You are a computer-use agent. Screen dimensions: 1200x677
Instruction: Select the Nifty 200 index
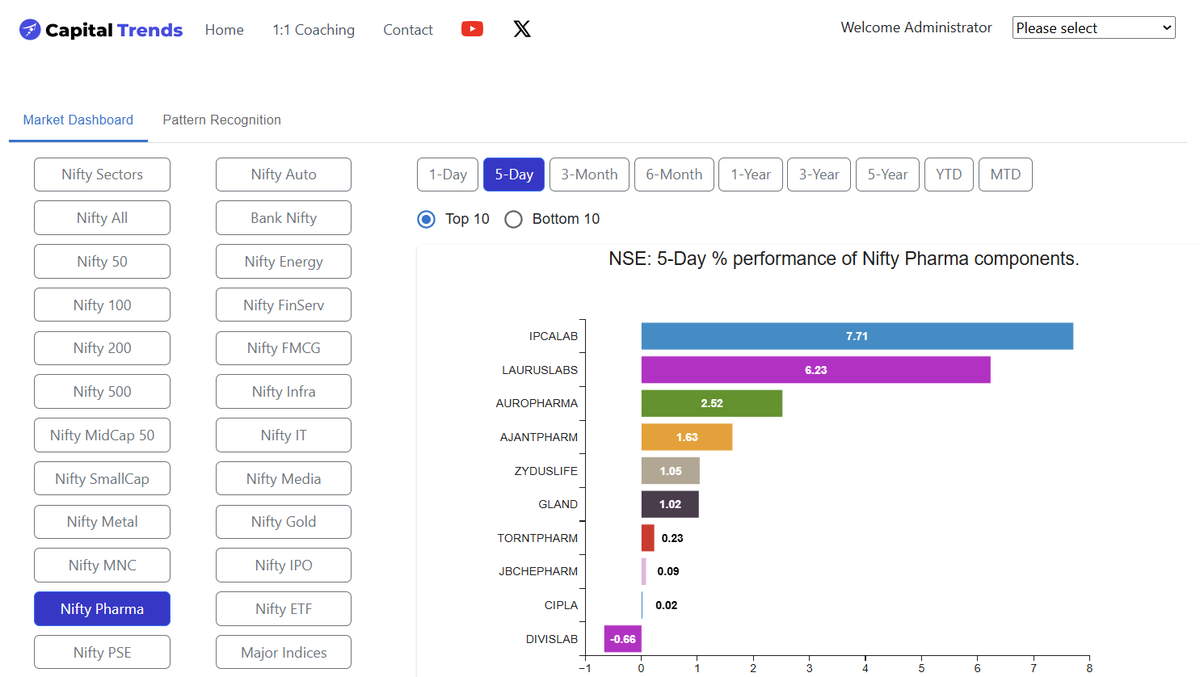(x=102, y=348)
